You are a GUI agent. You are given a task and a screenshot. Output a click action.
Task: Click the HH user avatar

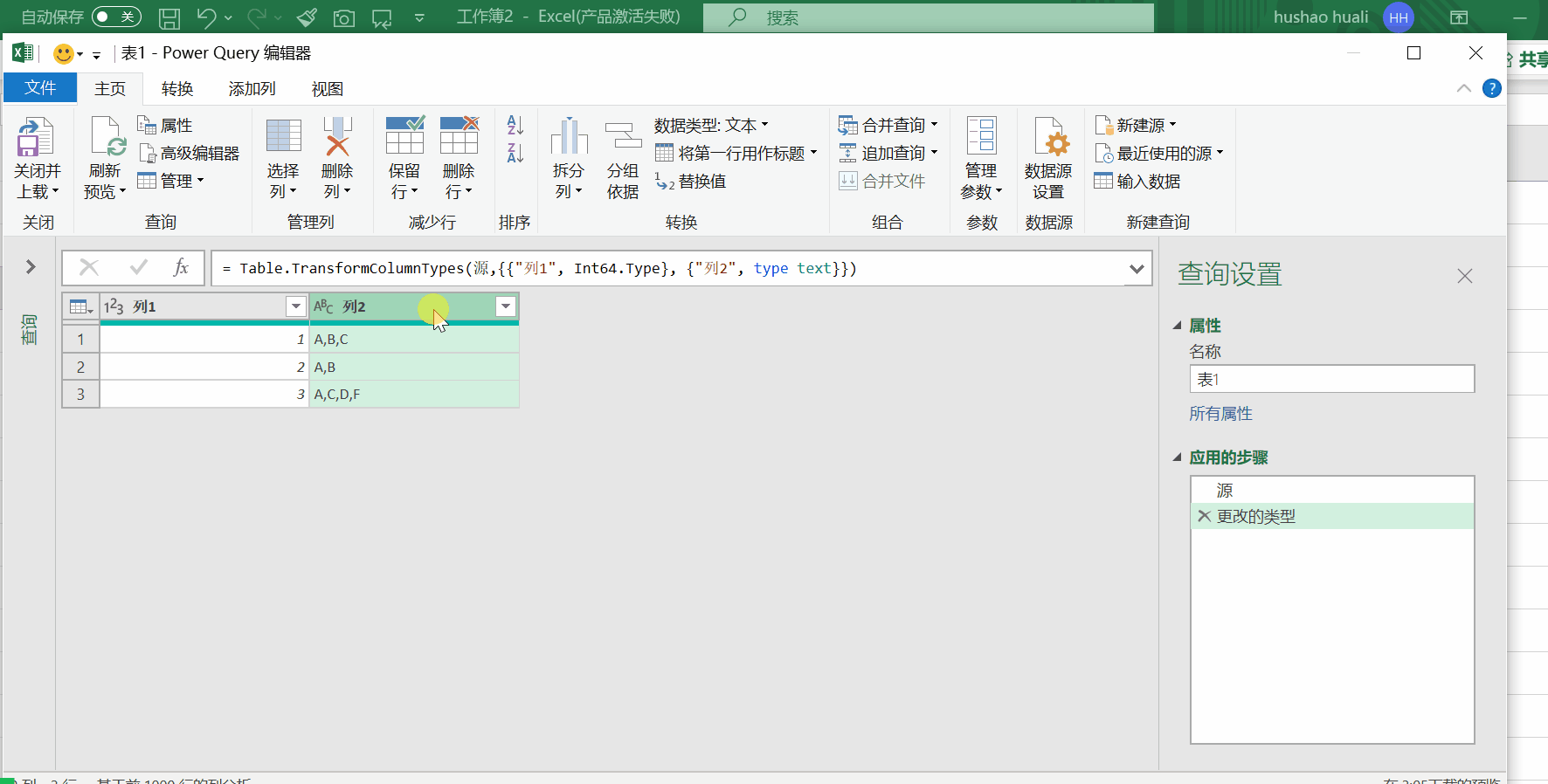pyautogui.click(x=1399, y=17)
